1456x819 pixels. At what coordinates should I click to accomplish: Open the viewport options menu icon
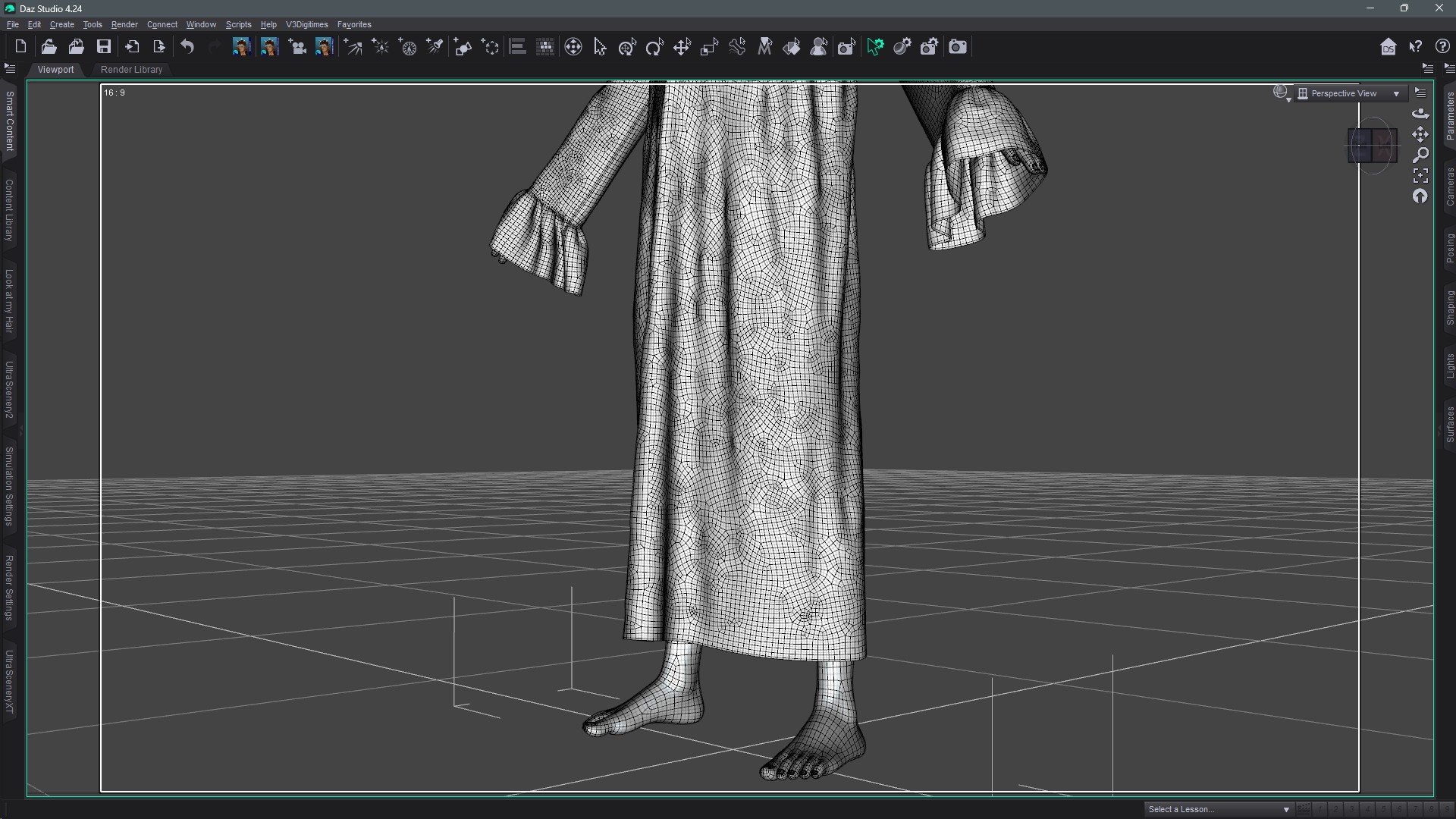tap(1420, 93)
